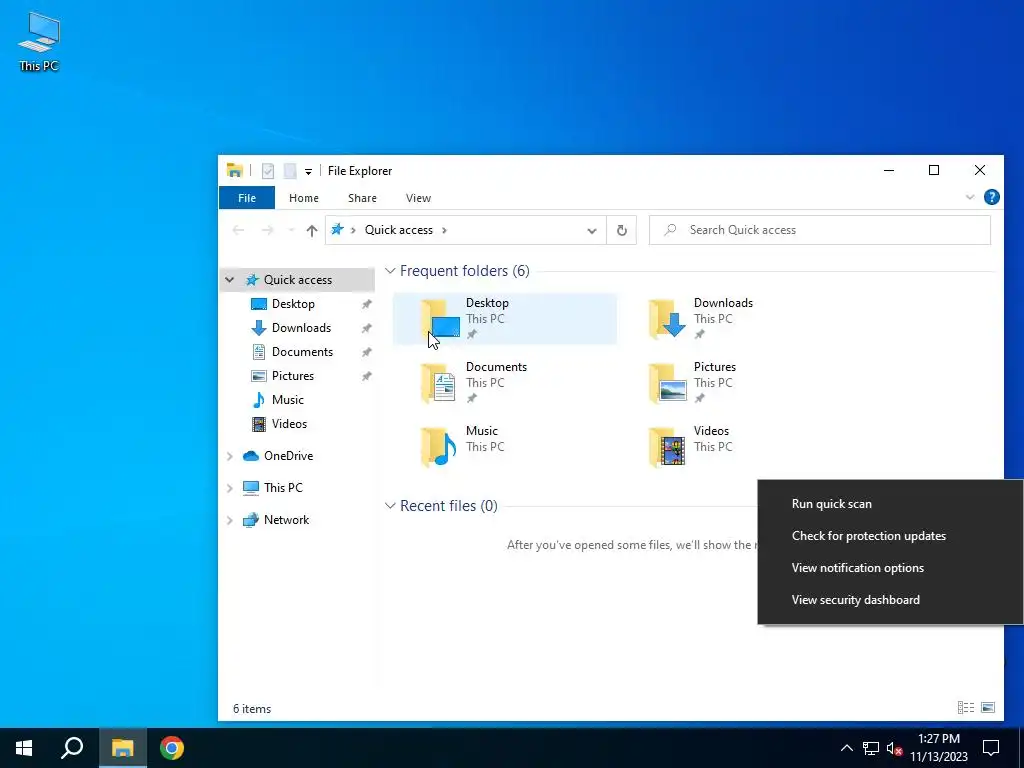Select Videos in navigation pane
The image size is (1024, 768).
click(x=289, y=424)
